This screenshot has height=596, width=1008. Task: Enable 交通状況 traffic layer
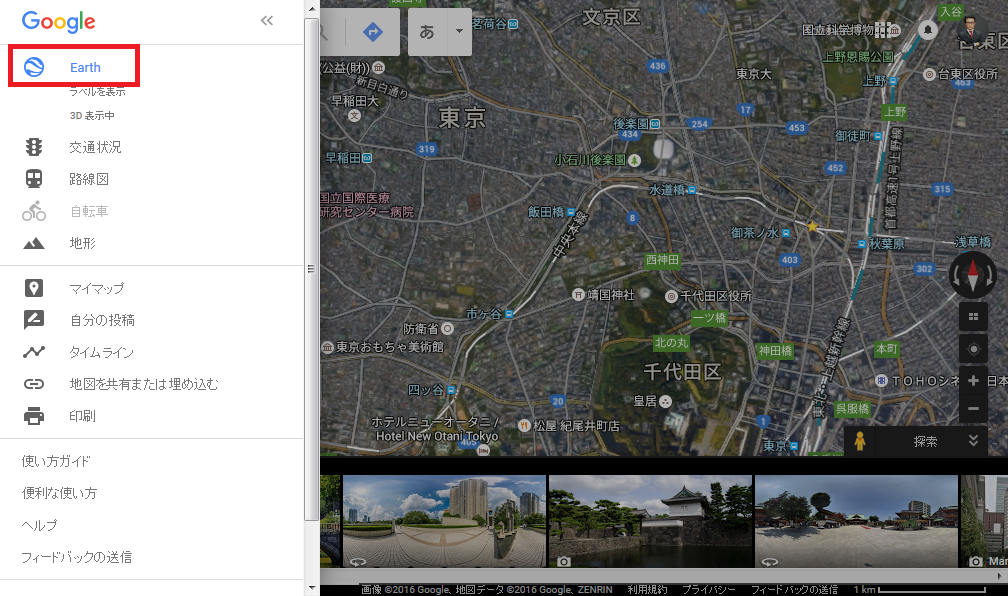pyautogui.click(x=95, y=147)
